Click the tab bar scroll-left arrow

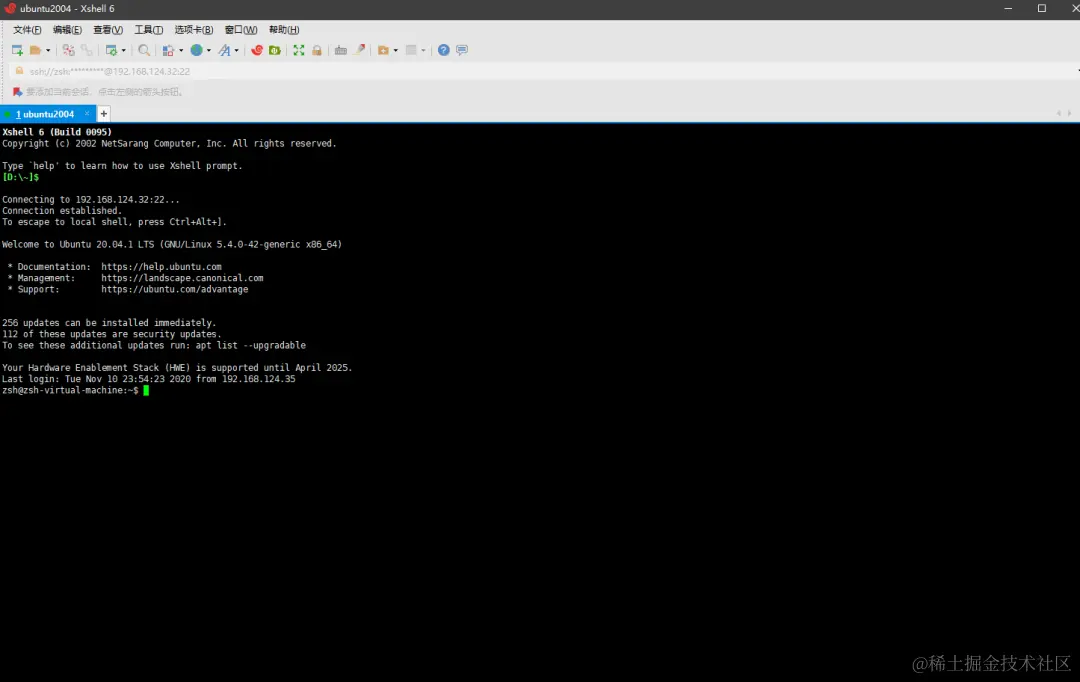tap(1059, 114)
